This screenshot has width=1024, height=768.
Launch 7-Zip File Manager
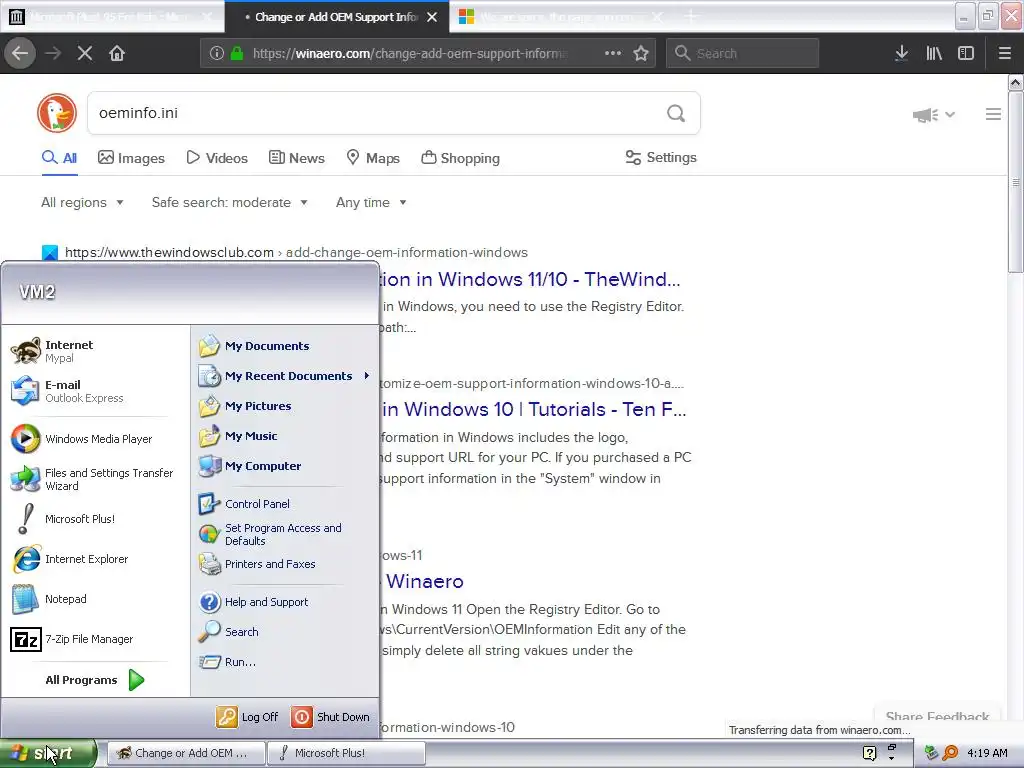tap(72, 639)
